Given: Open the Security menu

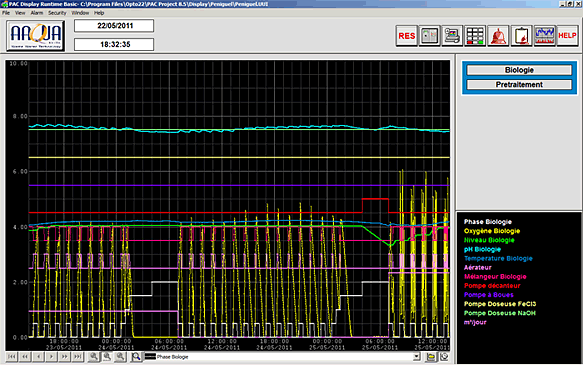Looking at the screenshot, I should [x=57, y=13].
